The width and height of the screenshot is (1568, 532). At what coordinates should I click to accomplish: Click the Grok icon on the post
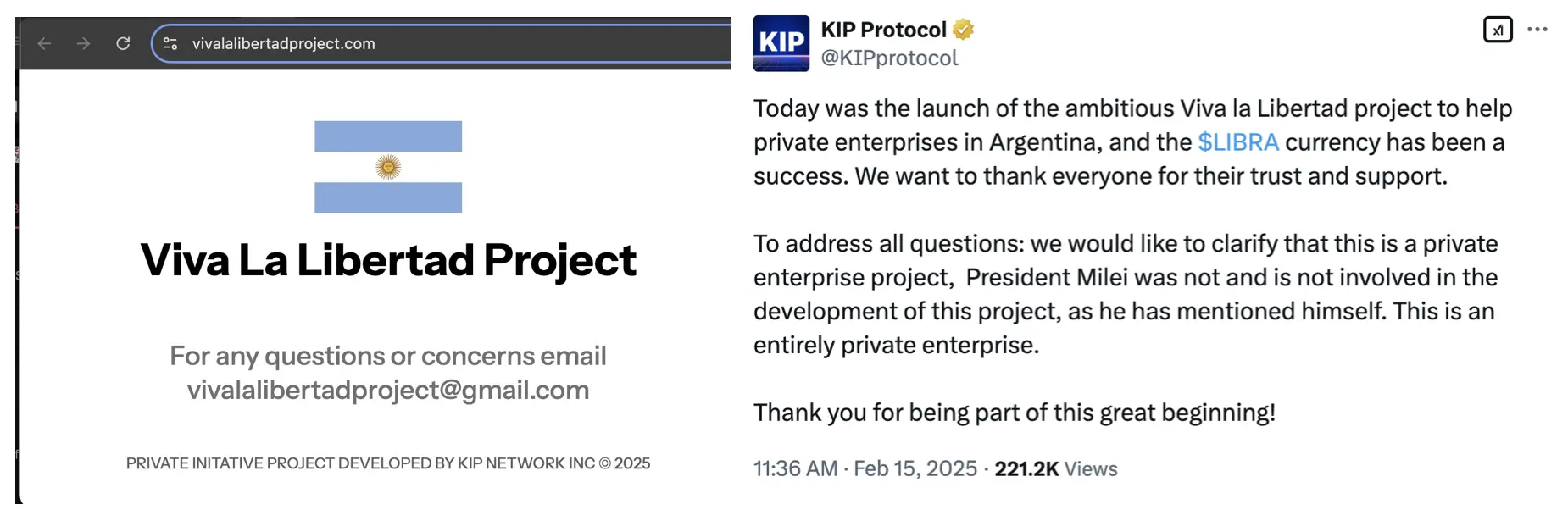coord(1498,30)
